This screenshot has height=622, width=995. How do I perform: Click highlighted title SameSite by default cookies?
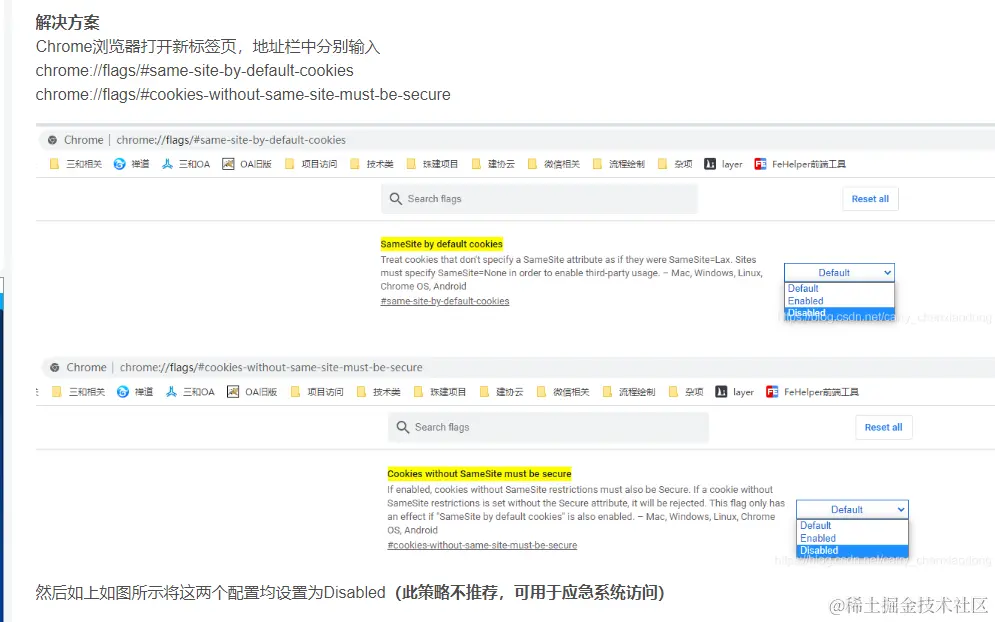pos(442,244)
